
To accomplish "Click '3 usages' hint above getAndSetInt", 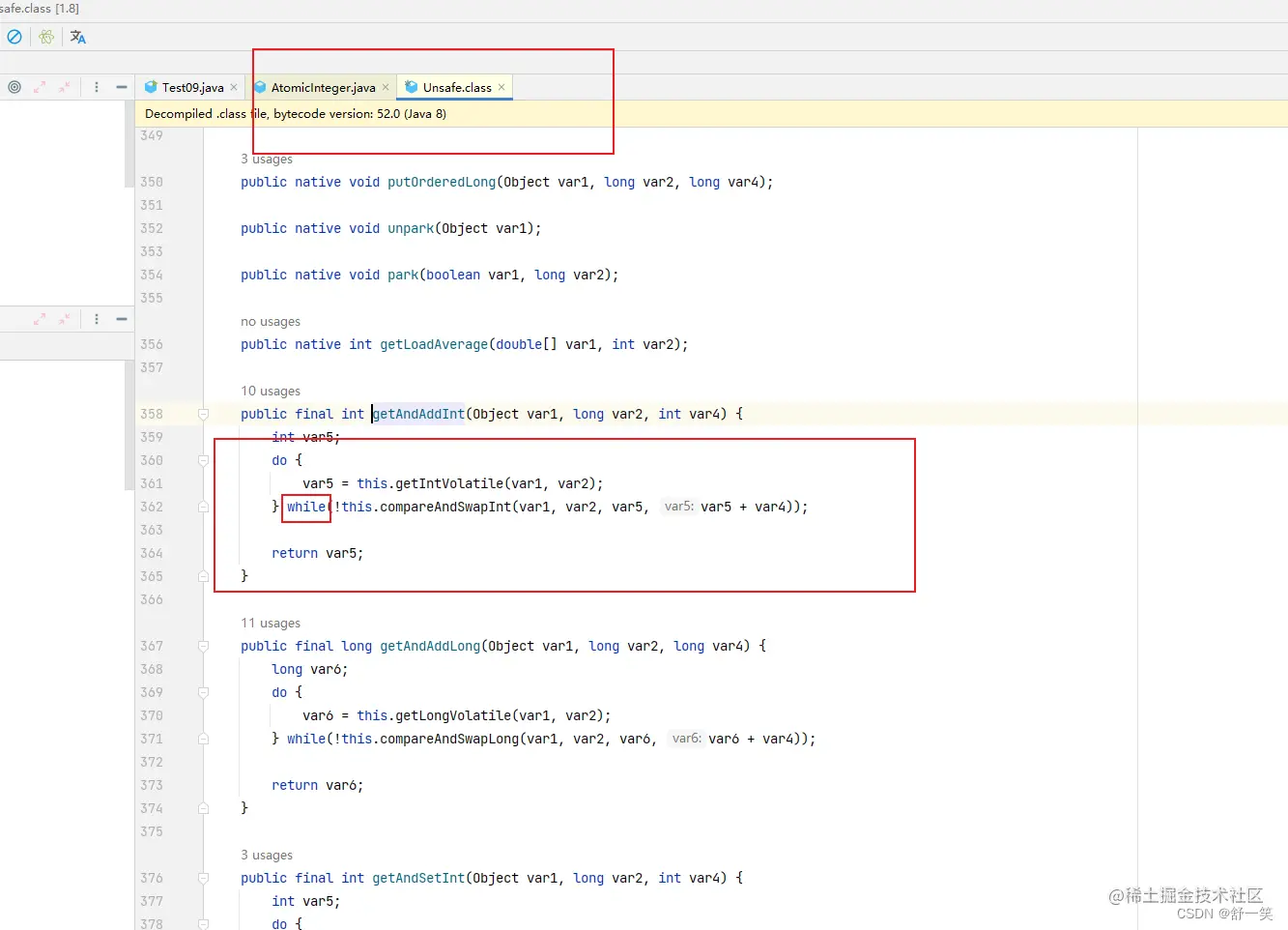I will point(267,855).
